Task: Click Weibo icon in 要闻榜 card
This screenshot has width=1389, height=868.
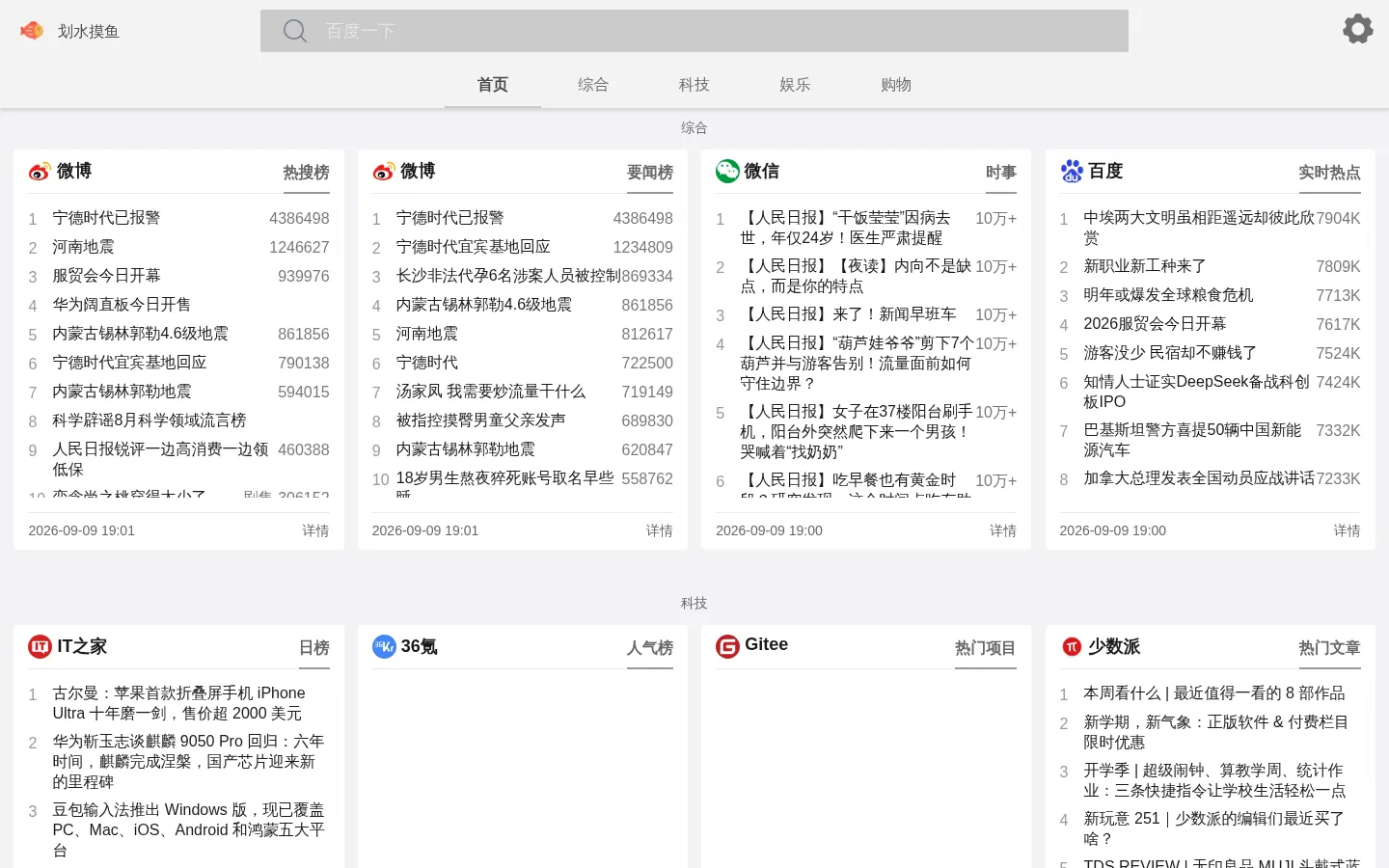Action: (384, 172)
